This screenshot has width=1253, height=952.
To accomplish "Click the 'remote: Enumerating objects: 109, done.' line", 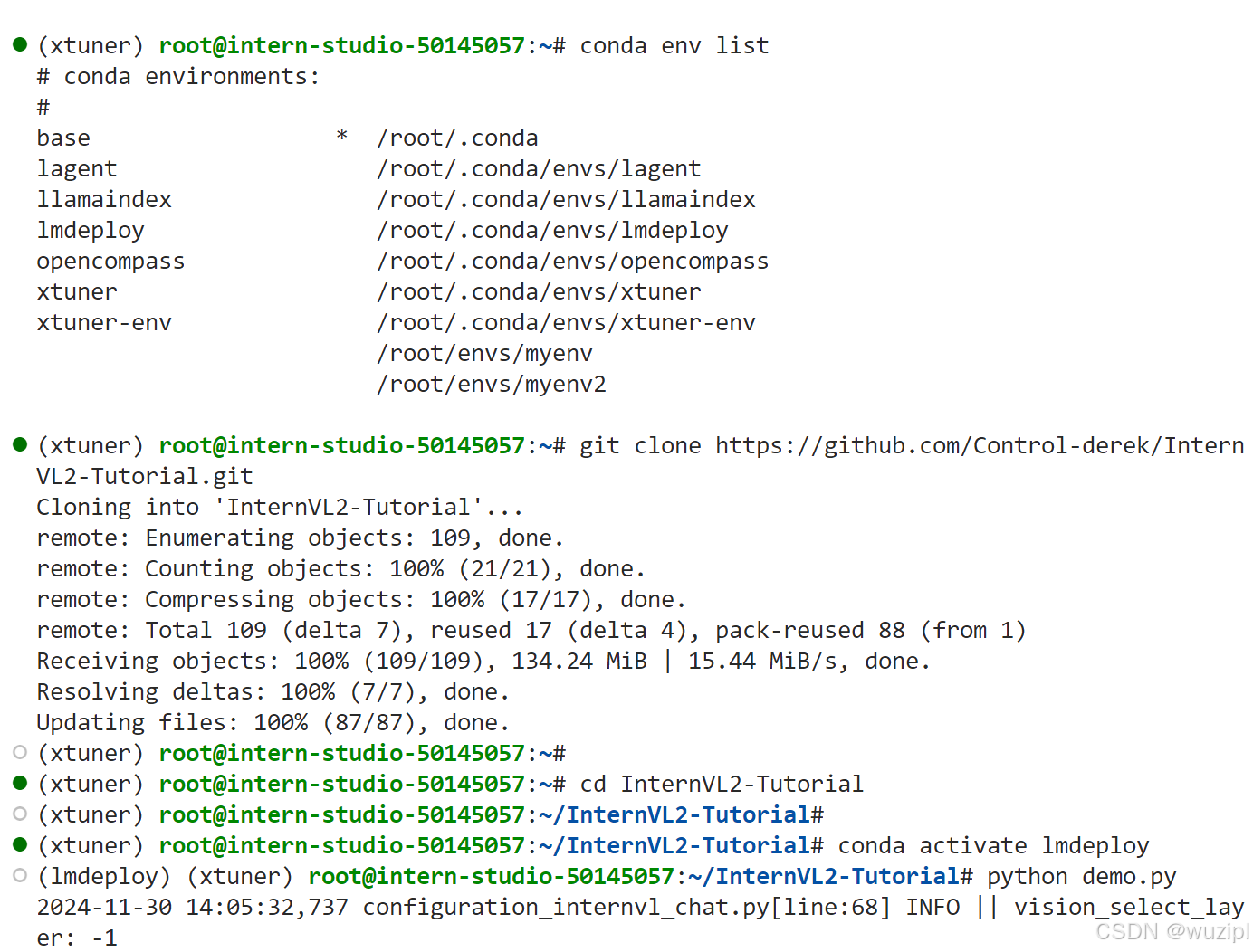I will 301,538.
